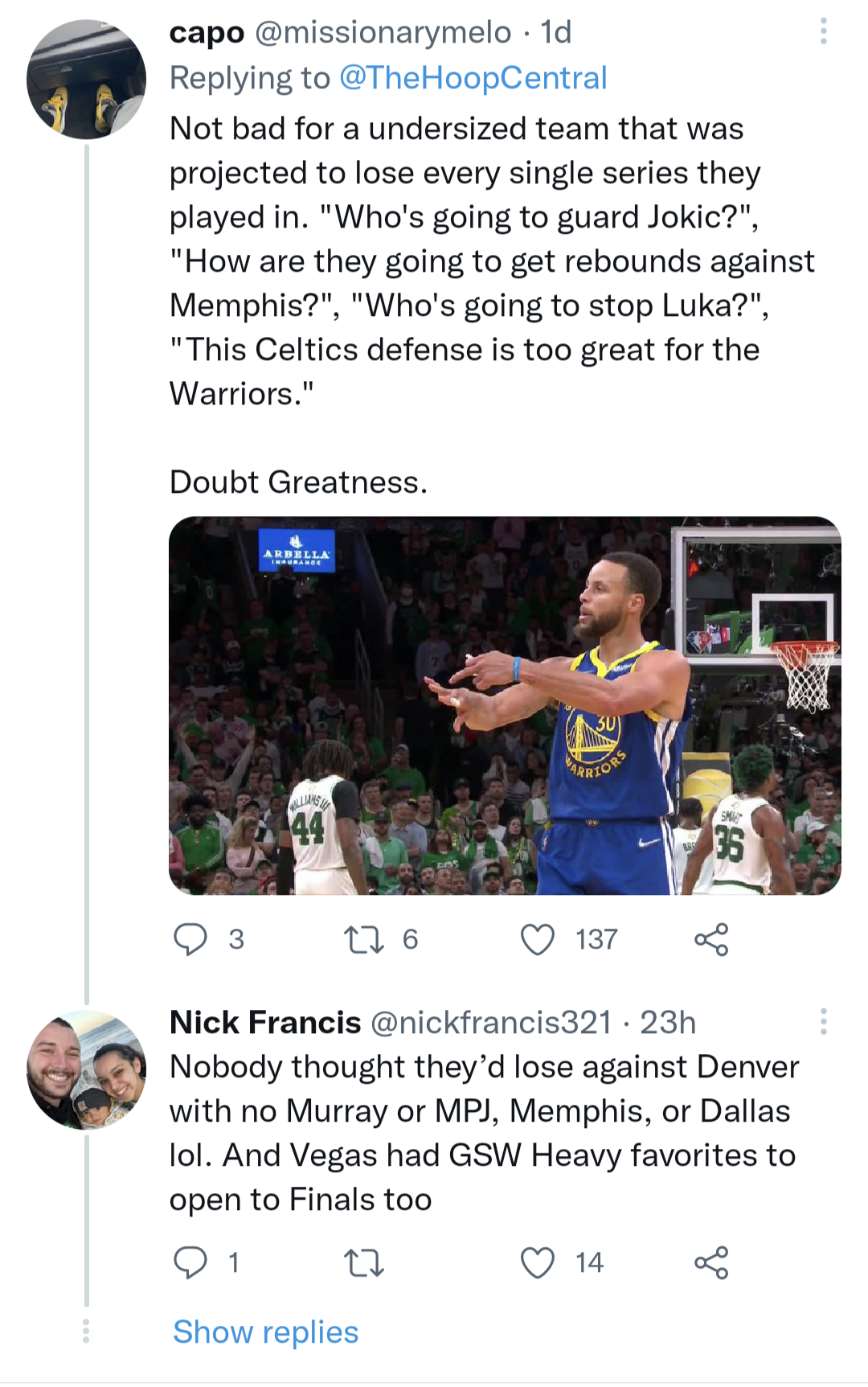The image size is (868, 1387).
Task: Open the @missionarymelo handle
Action: [x=383, y=32]
